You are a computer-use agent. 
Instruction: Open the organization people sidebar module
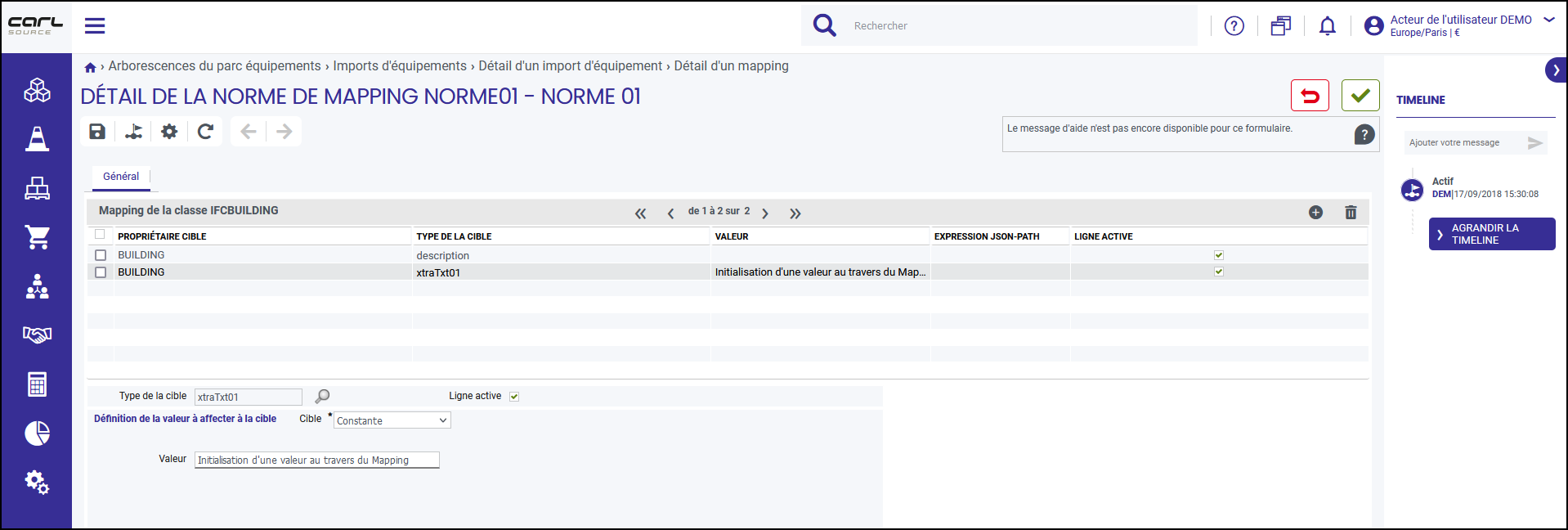coord(37,286)
